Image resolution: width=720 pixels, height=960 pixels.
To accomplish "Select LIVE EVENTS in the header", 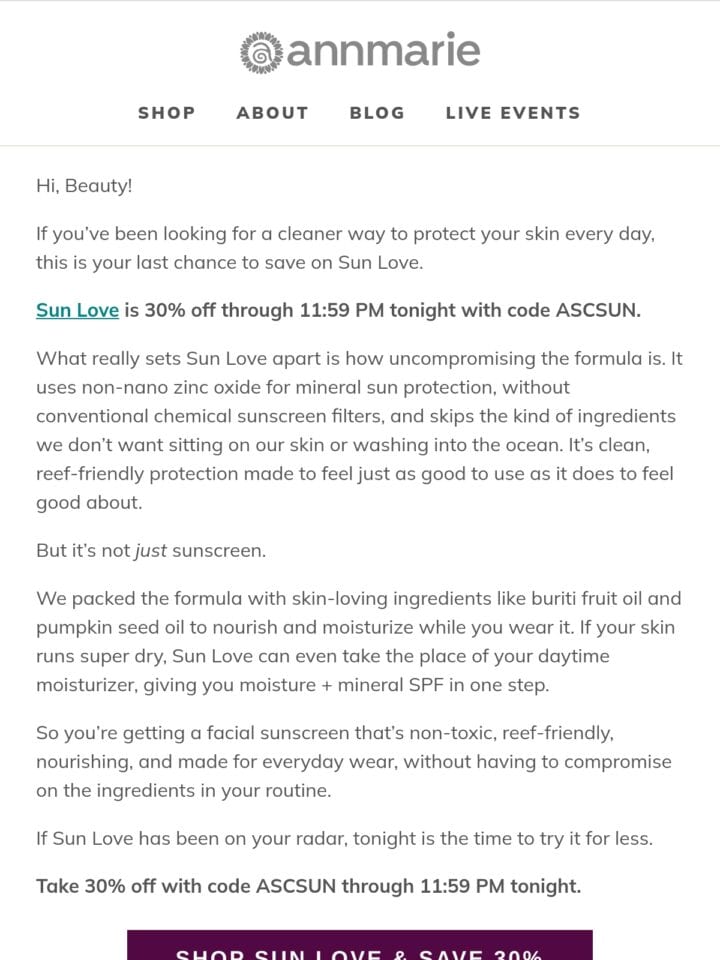I will coord(513,113).
